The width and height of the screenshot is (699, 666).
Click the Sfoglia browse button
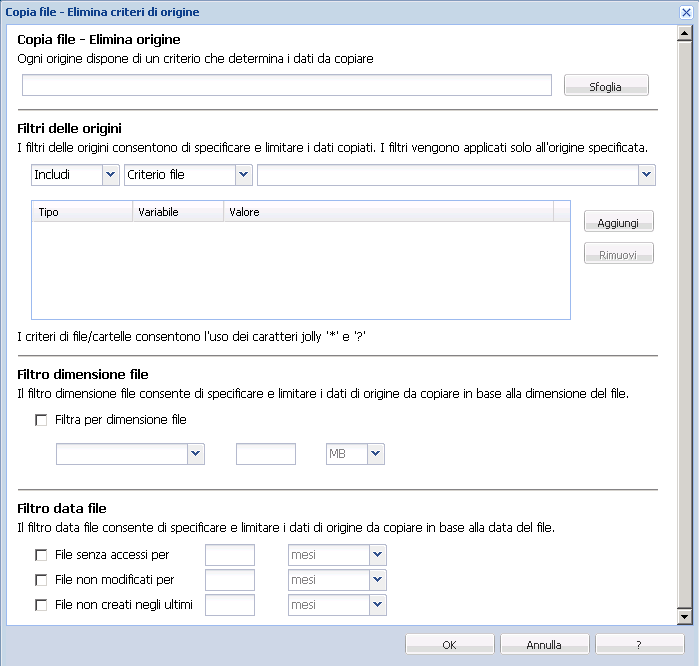[x=606, y=85]
